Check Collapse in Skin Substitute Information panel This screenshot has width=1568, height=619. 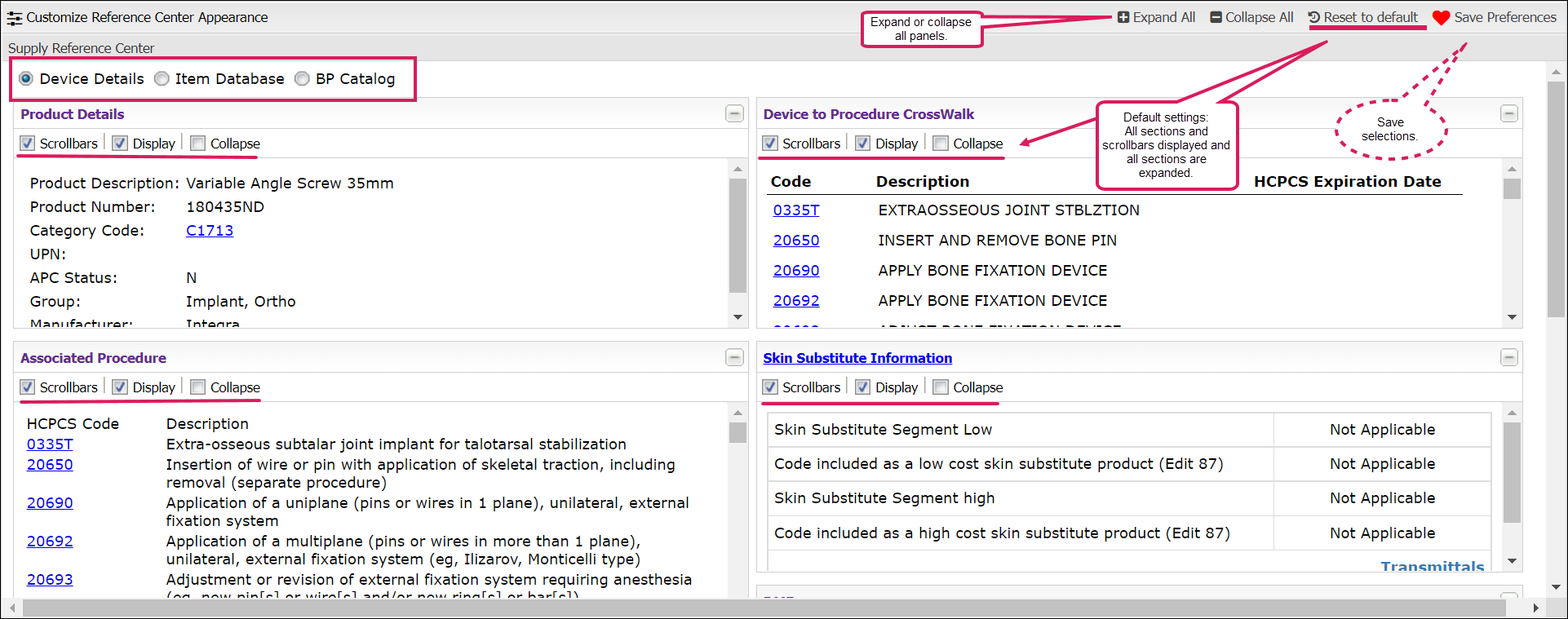[941, 387]
